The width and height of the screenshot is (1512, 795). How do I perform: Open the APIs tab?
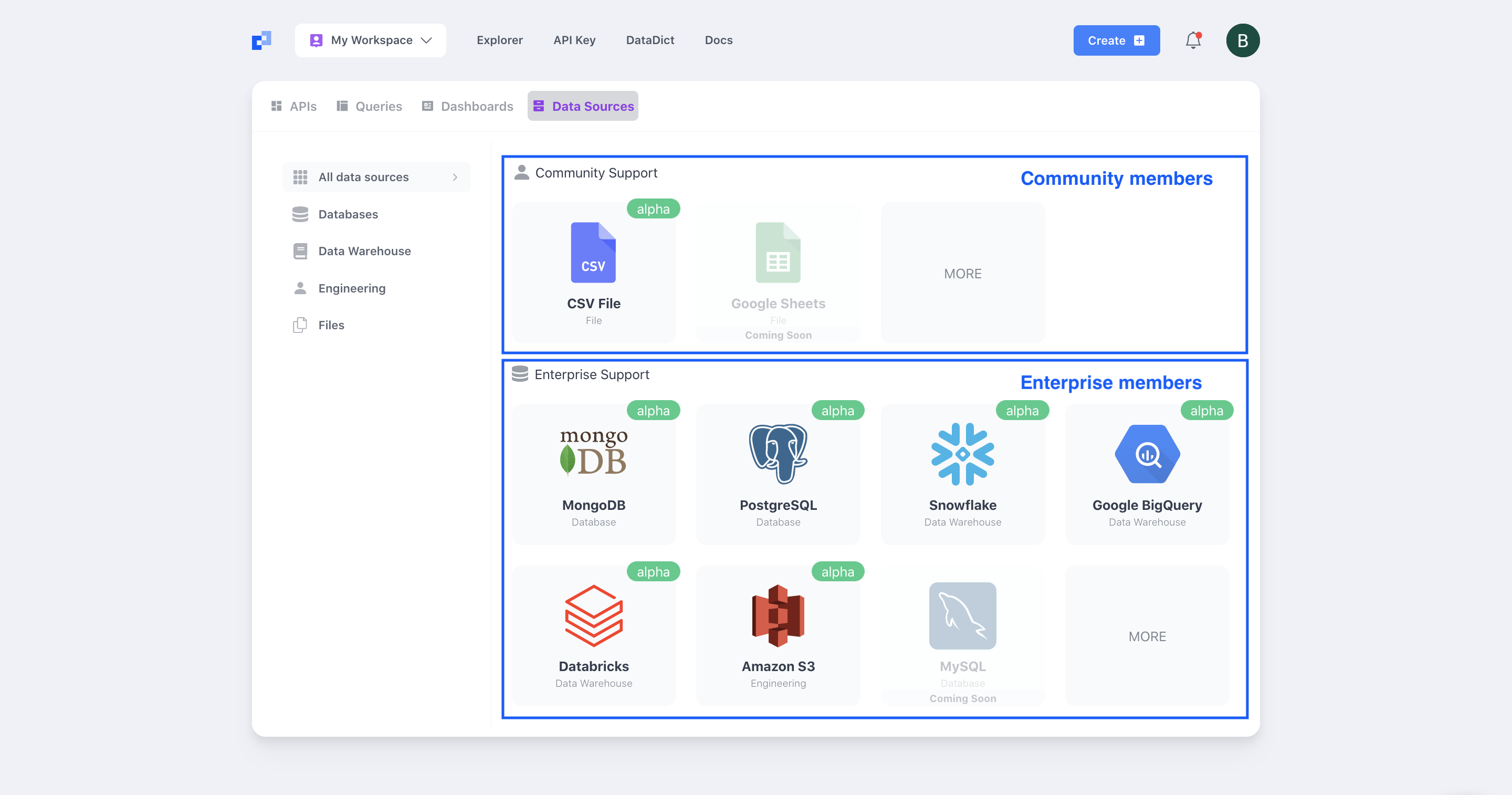click(x=293, y=106)
